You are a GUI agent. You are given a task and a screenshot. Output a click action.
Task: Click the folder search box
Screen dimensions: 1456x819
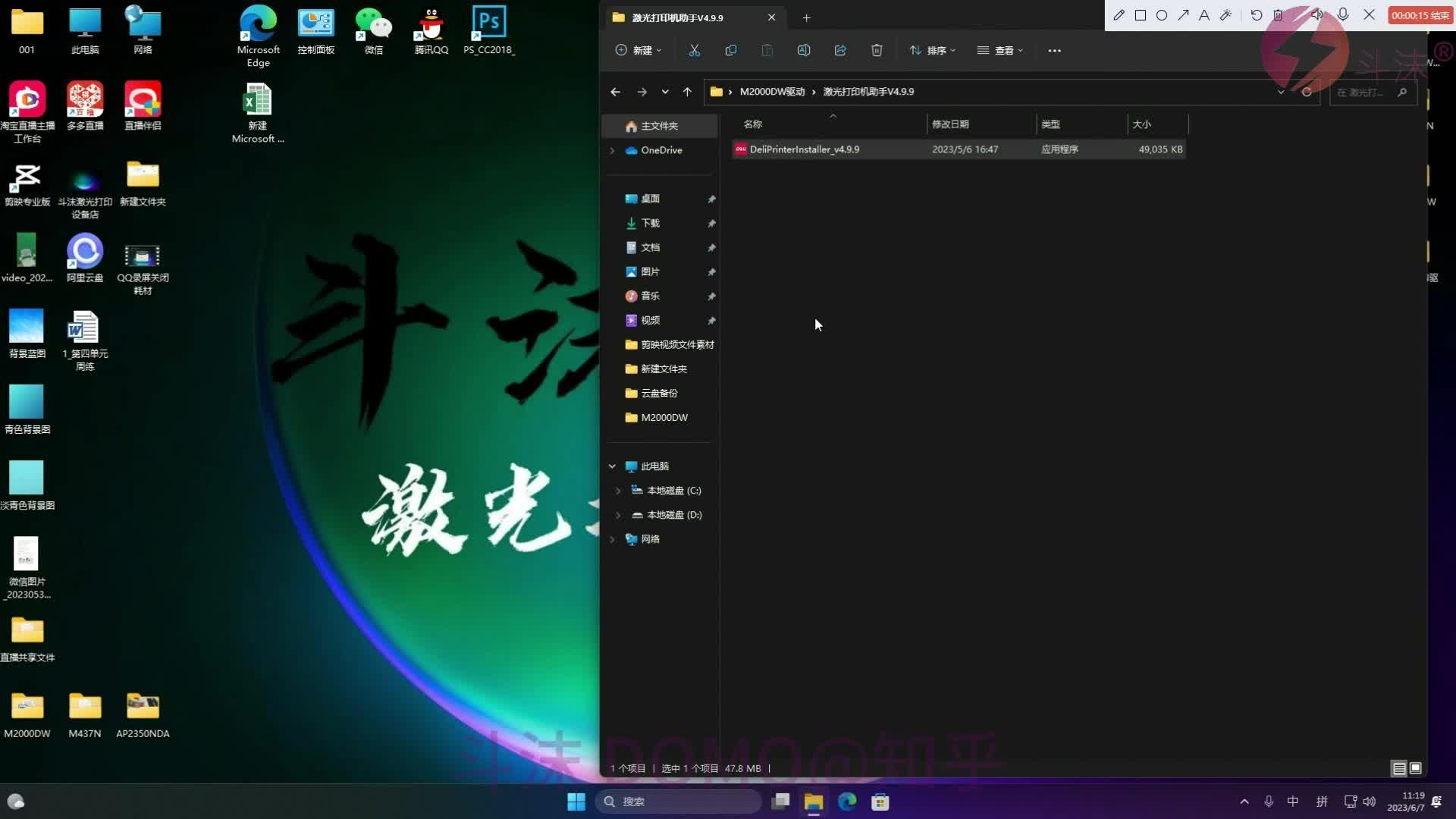(1373, 92)
